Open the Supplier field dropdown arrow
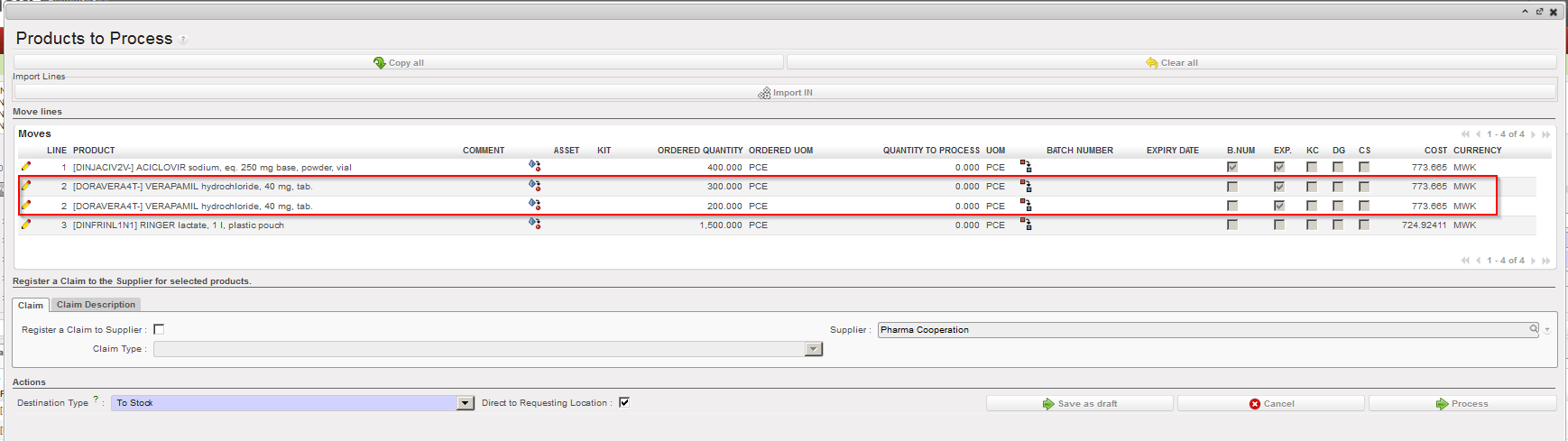1568x441 pixels. [x=1546, y=330]
